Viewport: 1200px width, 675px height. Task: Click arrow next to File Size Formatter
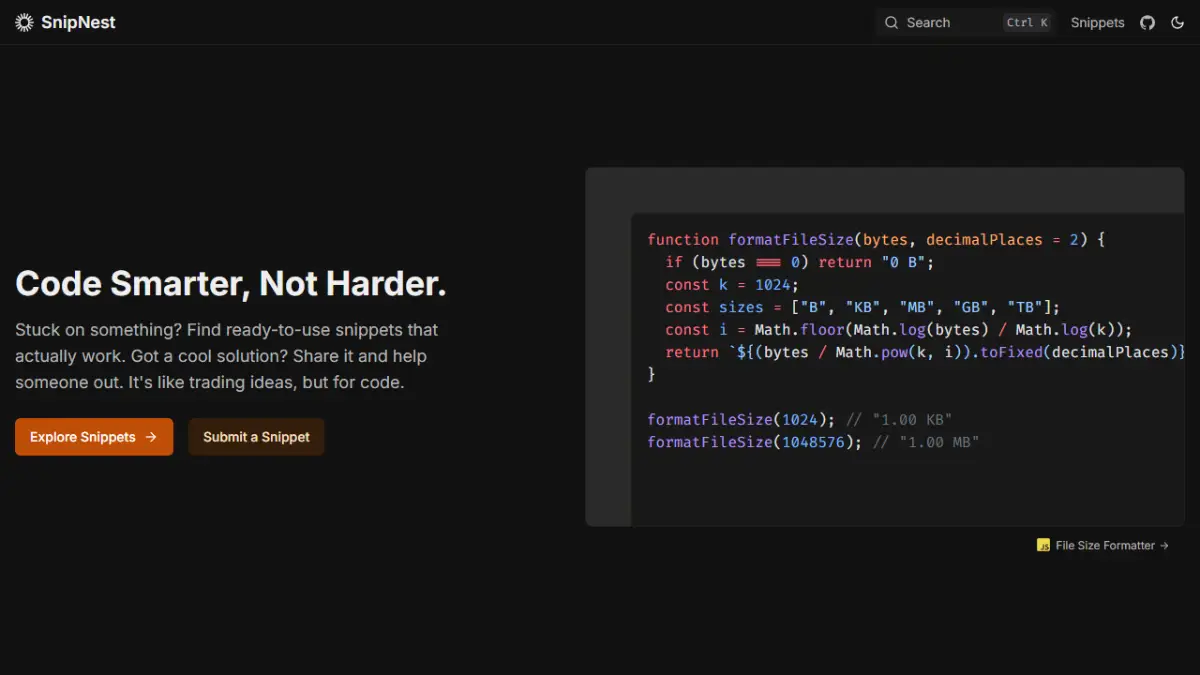point(1164,546)
